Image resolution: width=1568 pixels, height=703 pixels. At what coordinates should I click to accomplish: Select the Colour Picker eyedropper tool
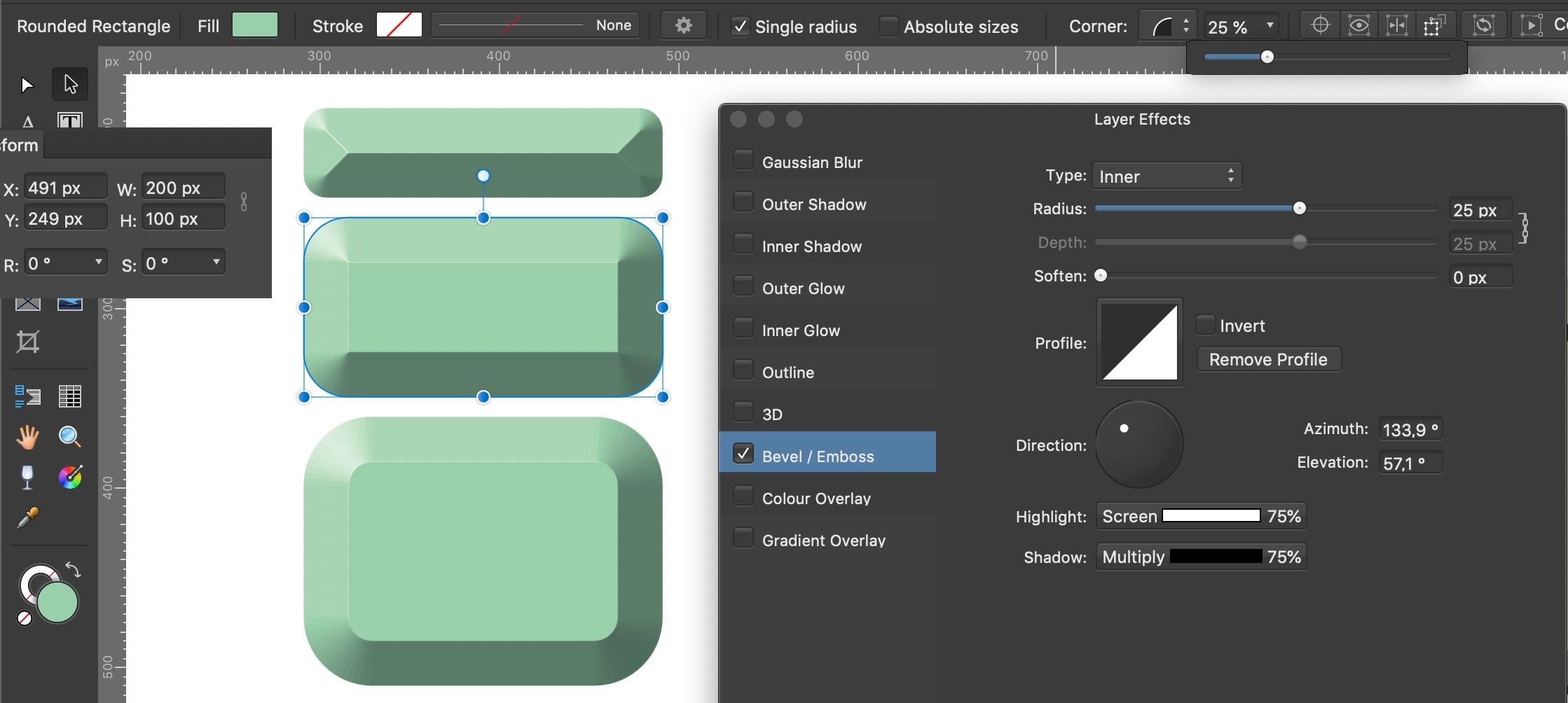pyautogui.click(x=27, y=518)
